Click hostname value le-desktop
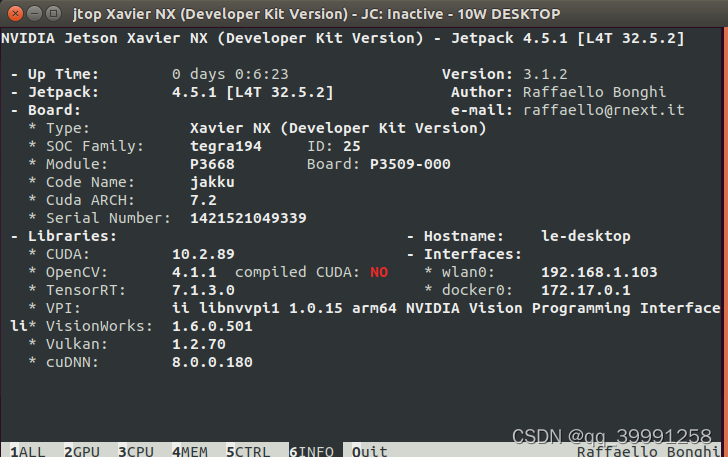This screenshot has width=728, height=457. click(x=586, y=236)
